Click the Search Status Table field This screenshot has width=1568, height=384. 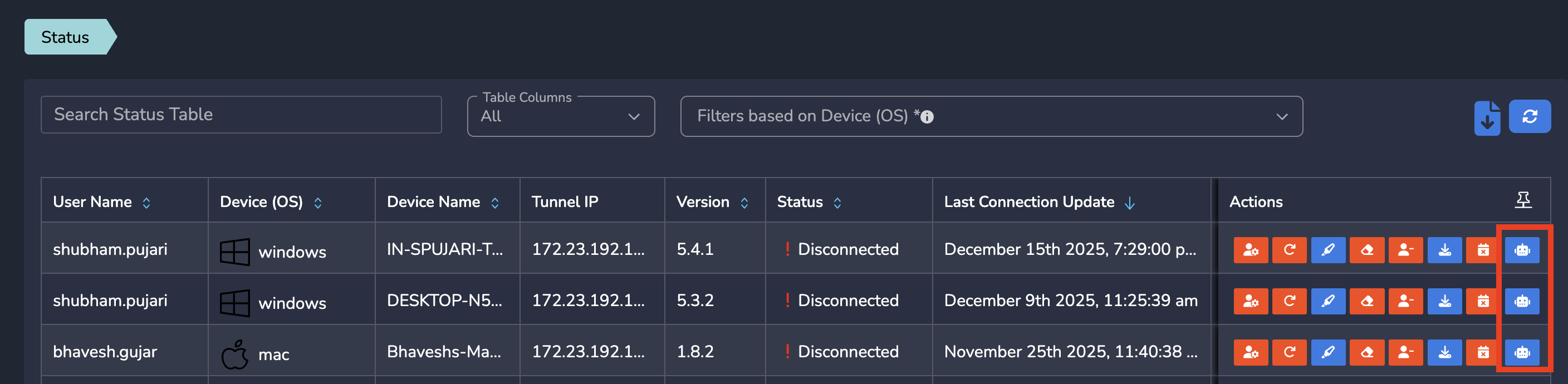(x=241, y=115)
